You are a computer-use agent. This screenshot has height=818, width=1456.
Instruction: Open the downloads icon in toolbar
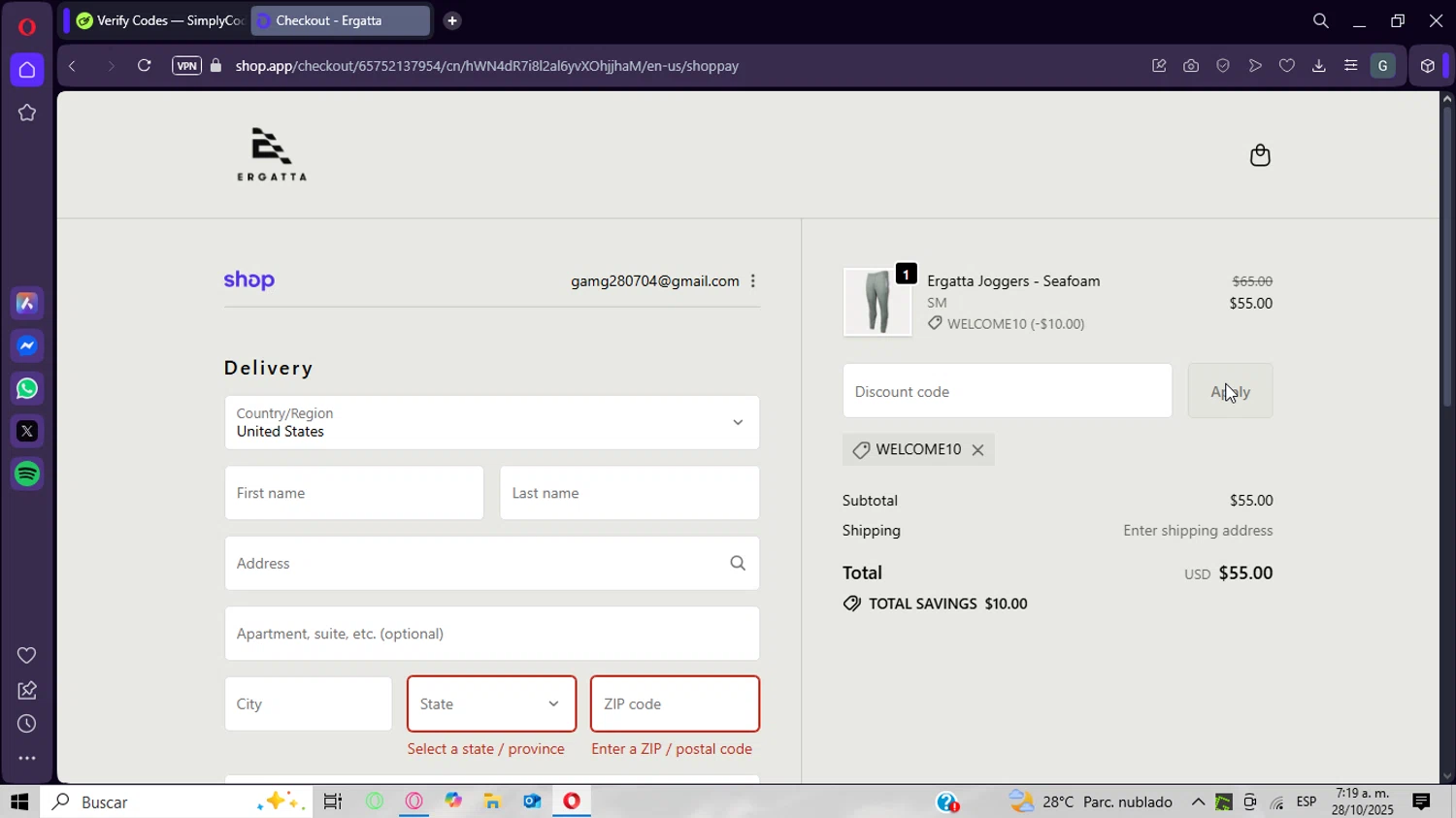(x=1318, y=66)
